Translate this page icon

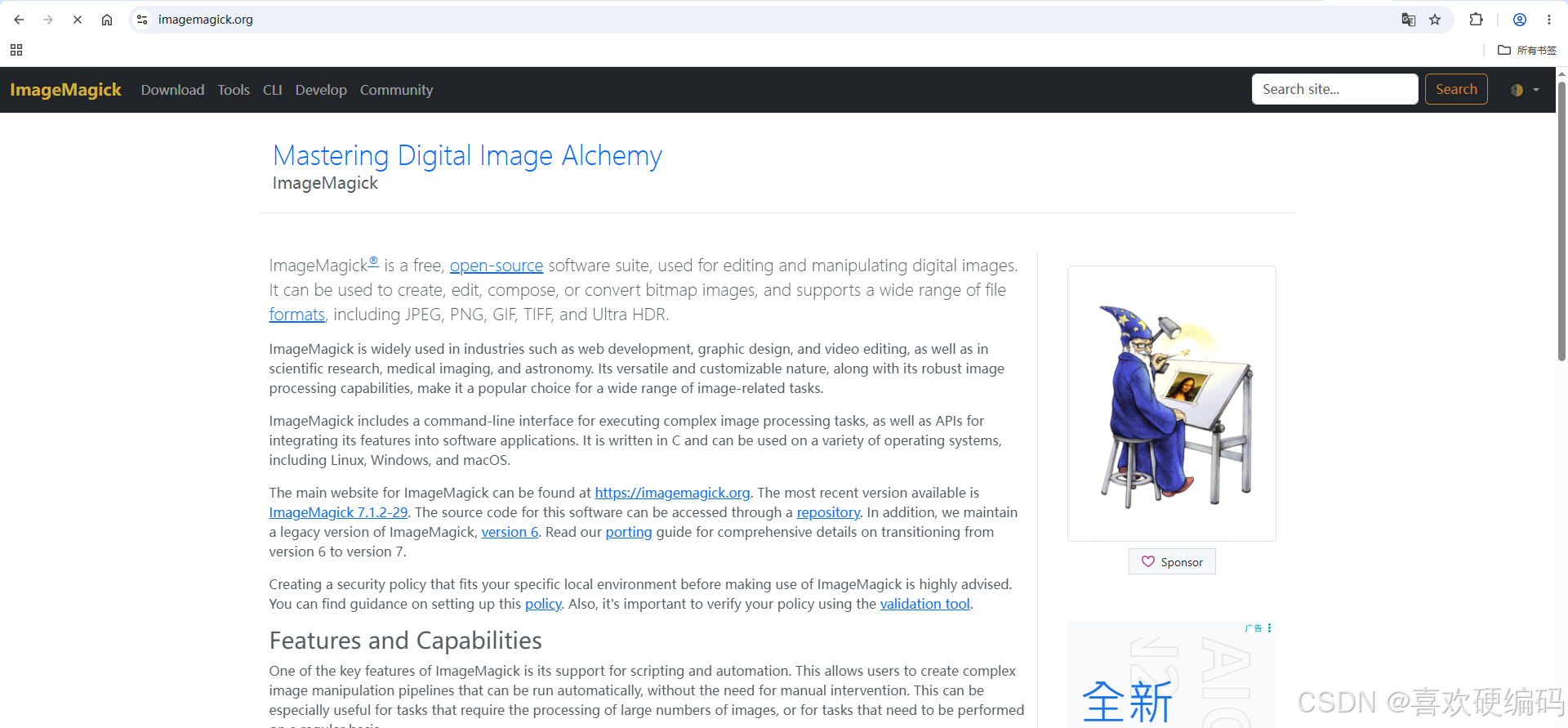pyautogui.click(x=1409, y=20)
